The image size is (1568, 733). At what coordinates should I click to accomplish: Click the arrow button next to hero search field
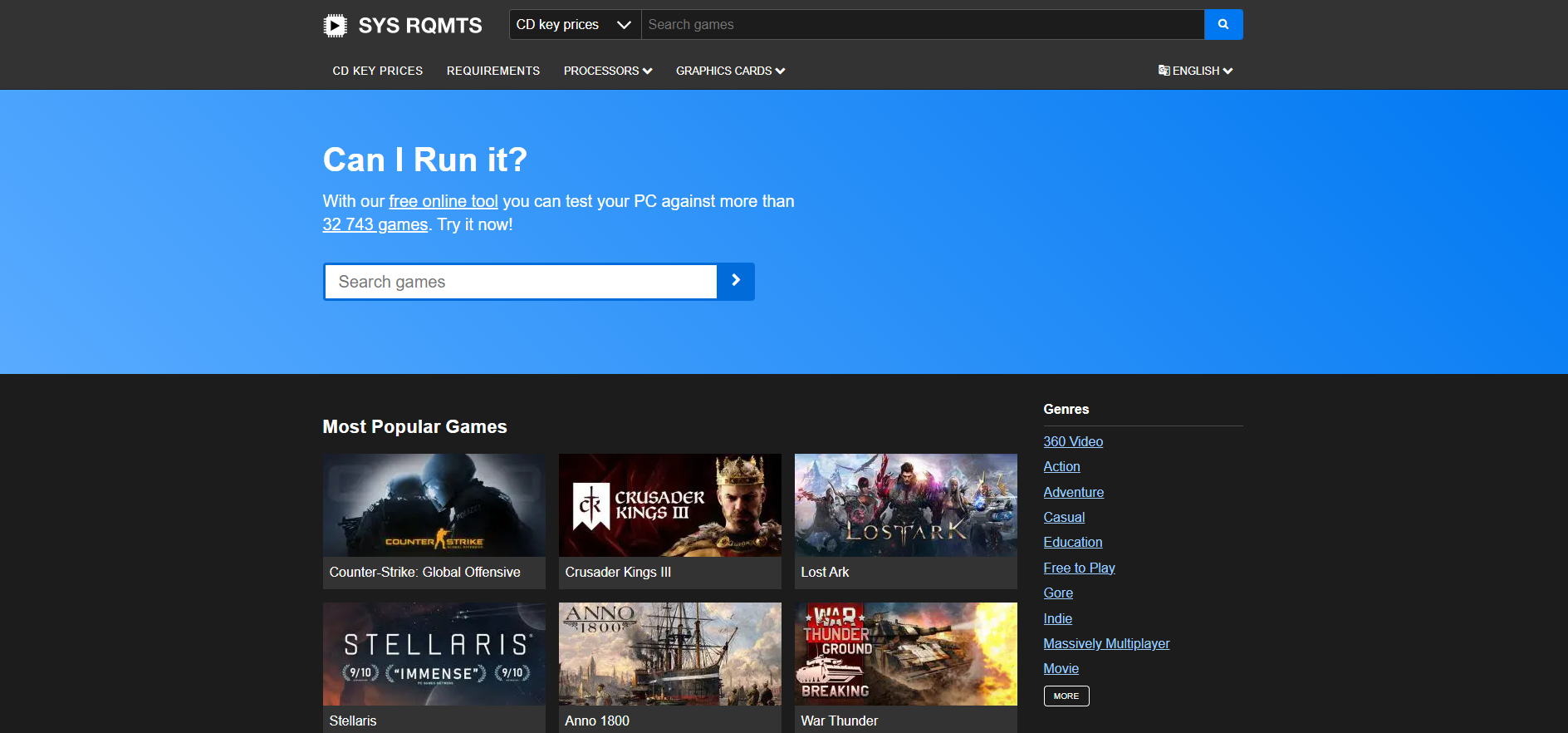[x=736, y=282]
